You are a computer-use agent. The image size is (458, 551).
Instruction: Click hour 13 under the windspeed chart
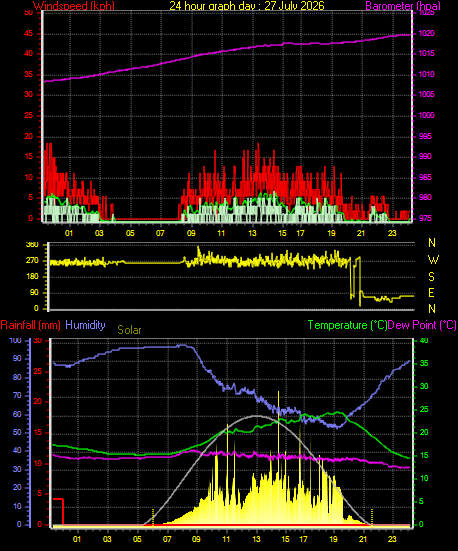(x=252, y=233)
